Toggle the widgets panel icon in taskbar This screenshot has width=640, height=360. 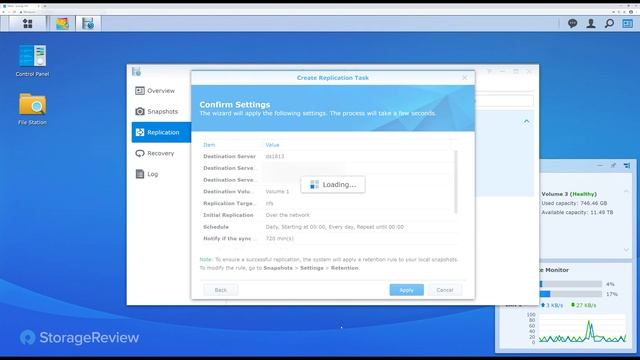click(x=627, y=24)
